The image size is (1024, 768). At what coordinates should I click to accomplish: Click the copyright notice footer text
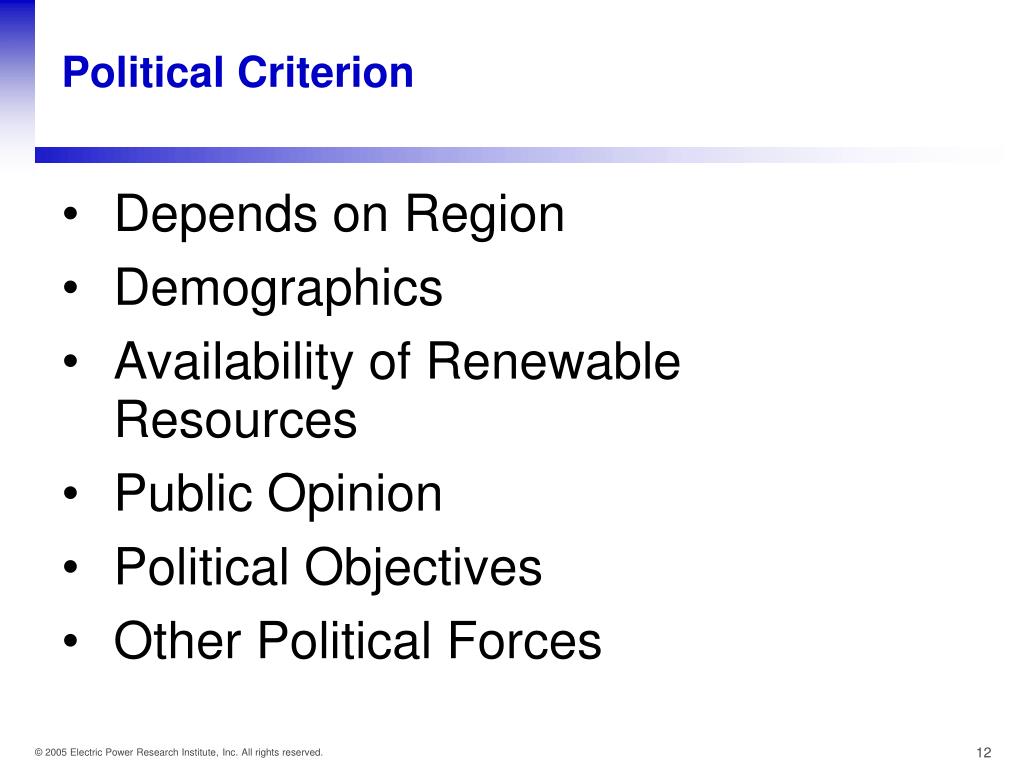click(x=178, y=752)
